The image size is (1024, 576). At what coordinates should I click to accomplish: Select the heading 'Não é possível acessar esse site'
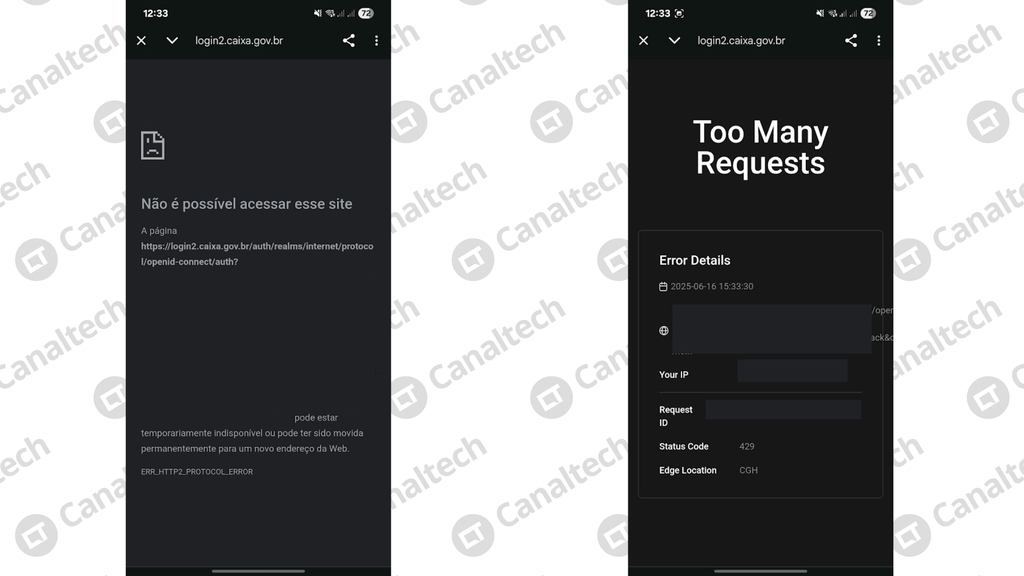tap(247, 204)
